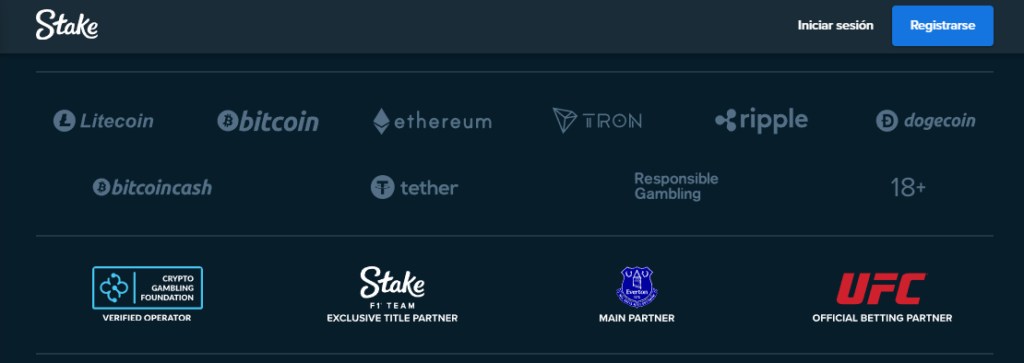
Task: Click the blue Registrarse button
Action: (x=942, y=25)
